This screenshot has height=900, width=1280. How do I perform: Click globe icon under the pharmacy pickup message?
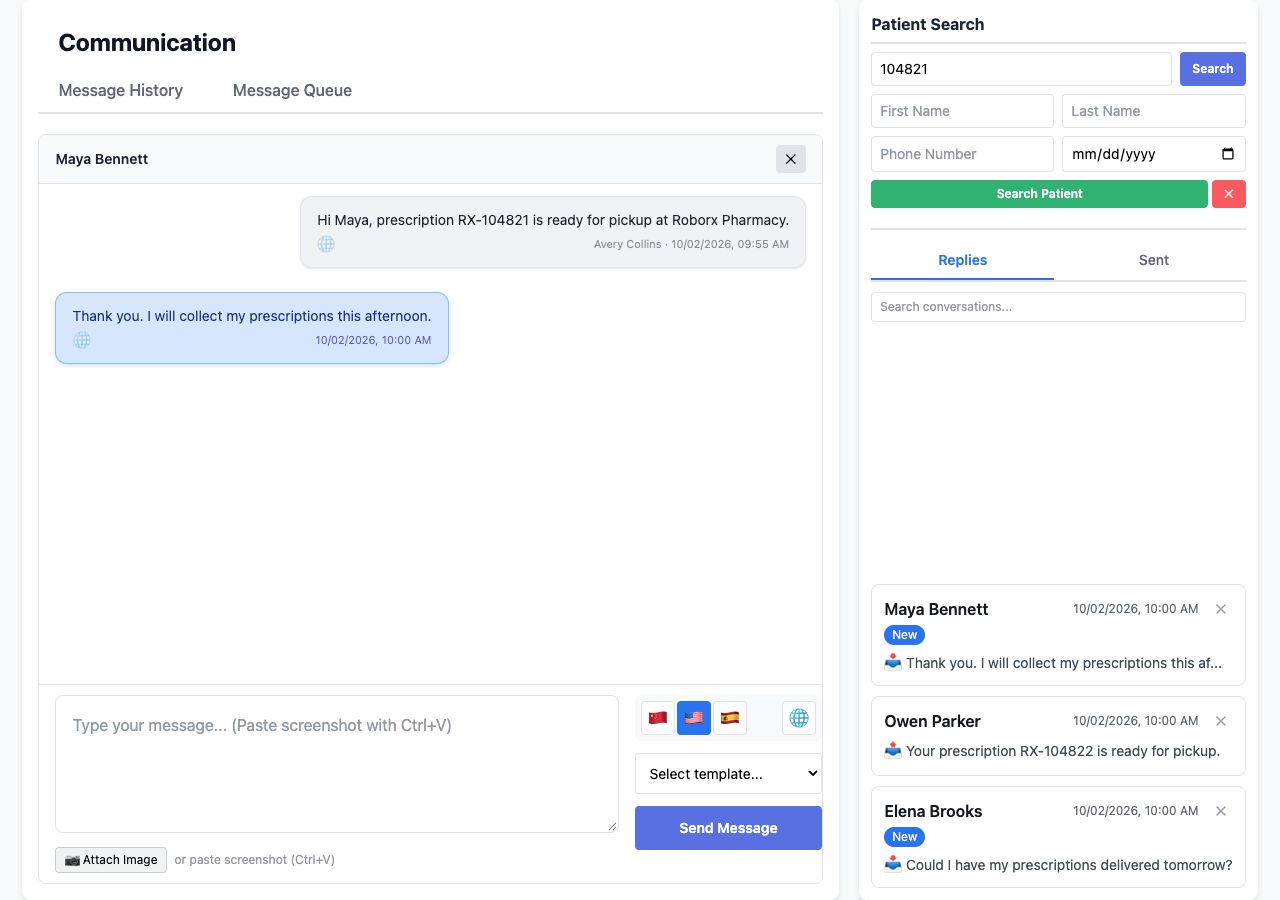[326, 244]
